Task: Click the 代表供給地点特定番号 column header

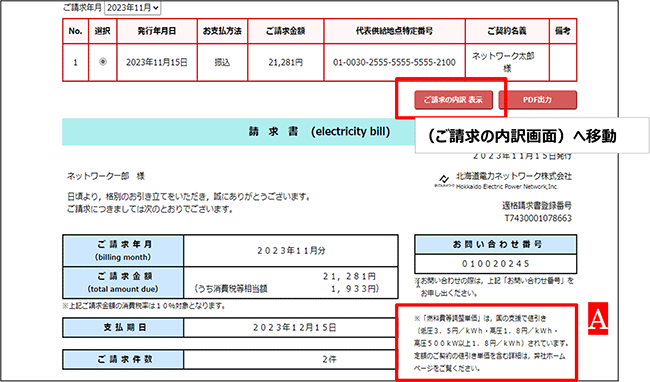Action: pyautogui.click(x=394, y=31)
